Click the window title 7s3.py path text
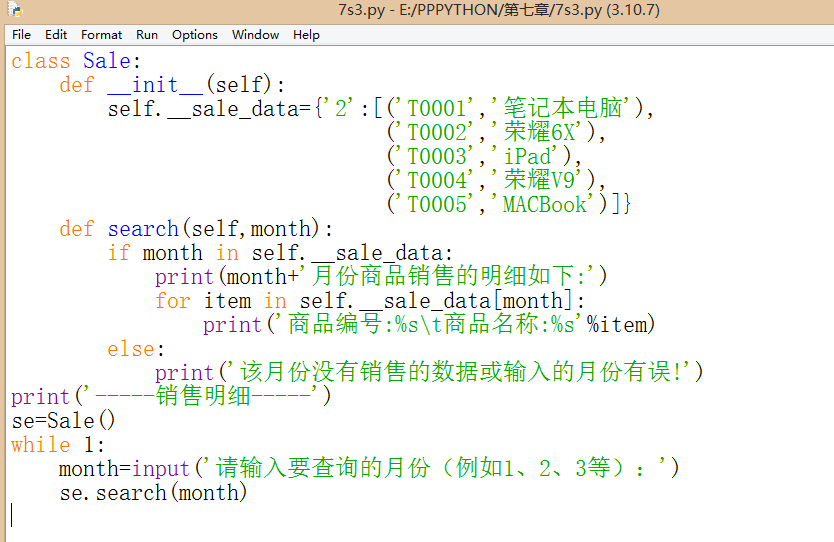Viewport: 834px width, 542px height. coord(499,10)
